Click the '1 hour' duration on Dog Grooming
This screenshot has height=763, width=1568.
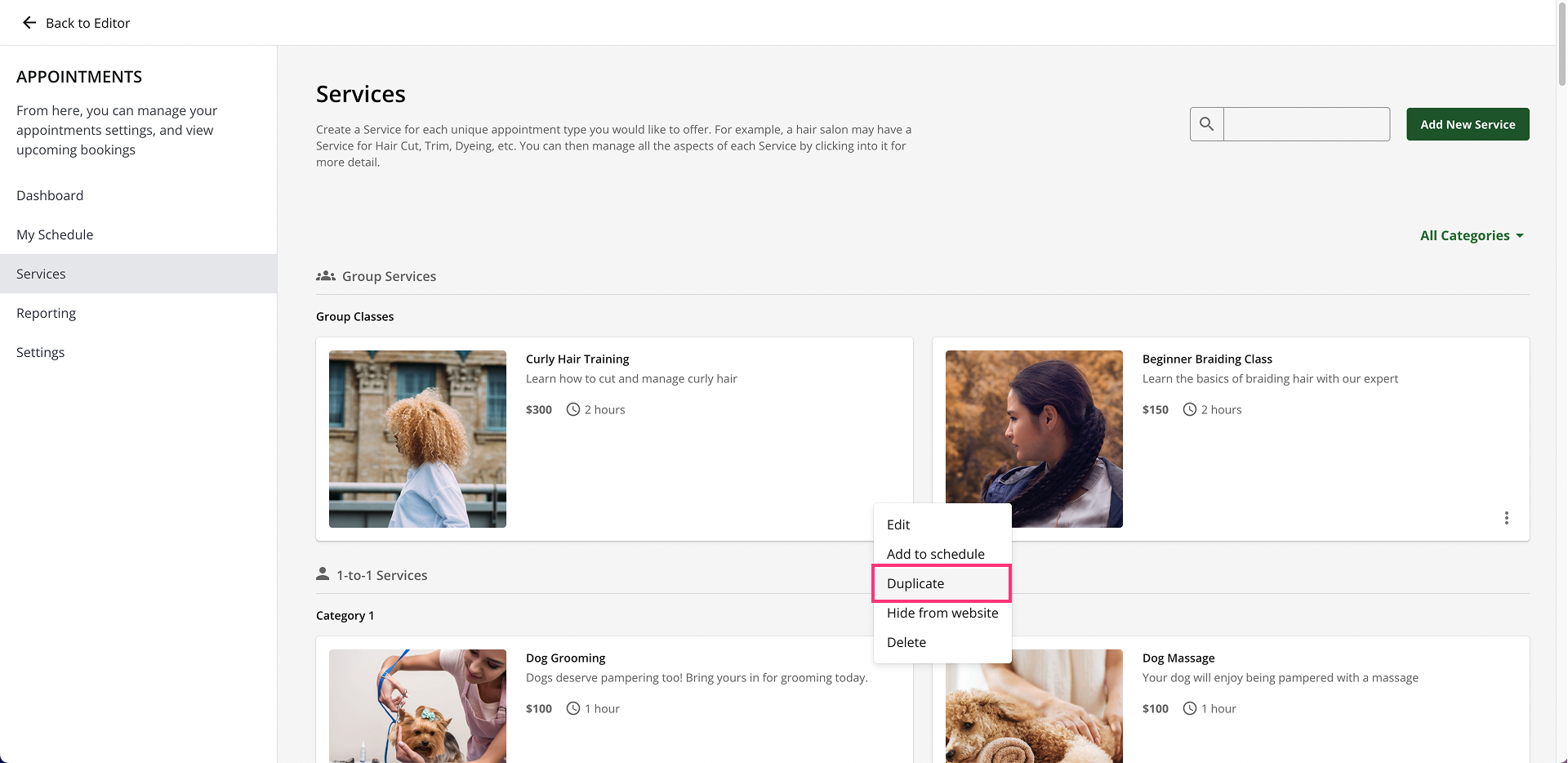(x=602, y=708)
